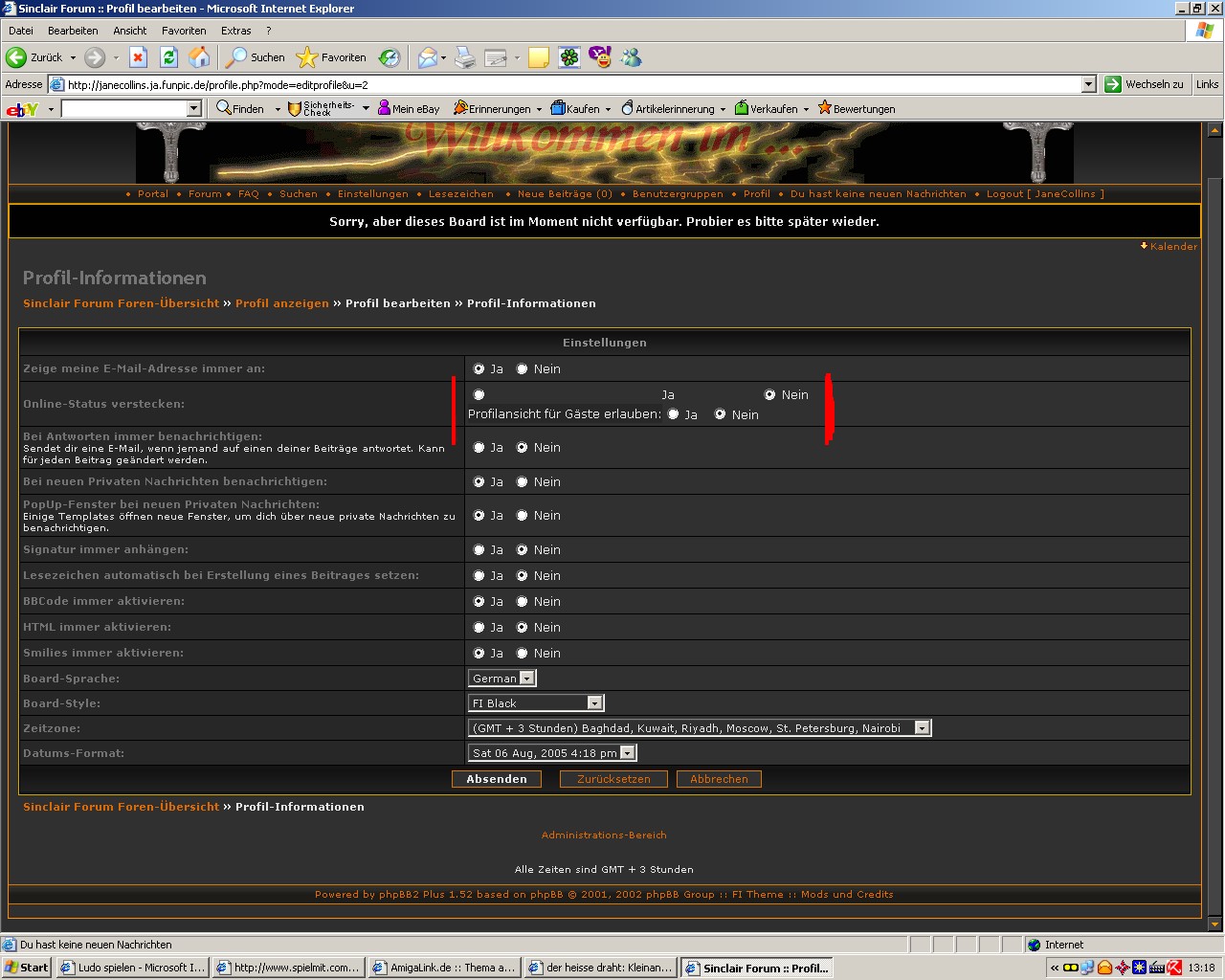Launch Yahoo Messenger from the toolbar icon
Viewport: 1225px width, 980px height.
(x=600, y=57)
